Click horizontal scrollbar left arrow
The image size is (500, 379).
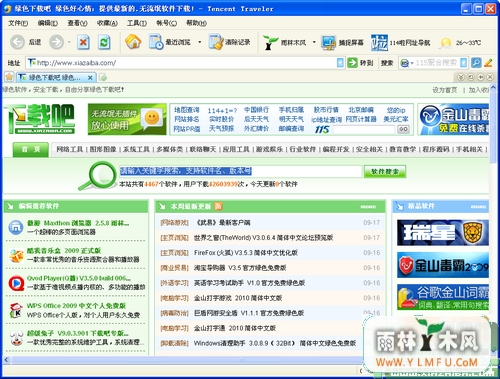6,360
